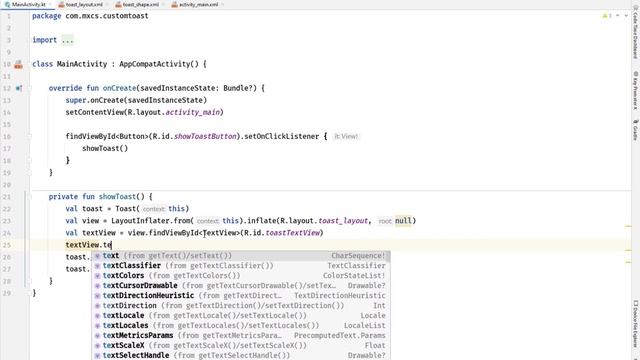Select 'textDirection' completion suggestion
640x360 pixels.
click(241, 306)
